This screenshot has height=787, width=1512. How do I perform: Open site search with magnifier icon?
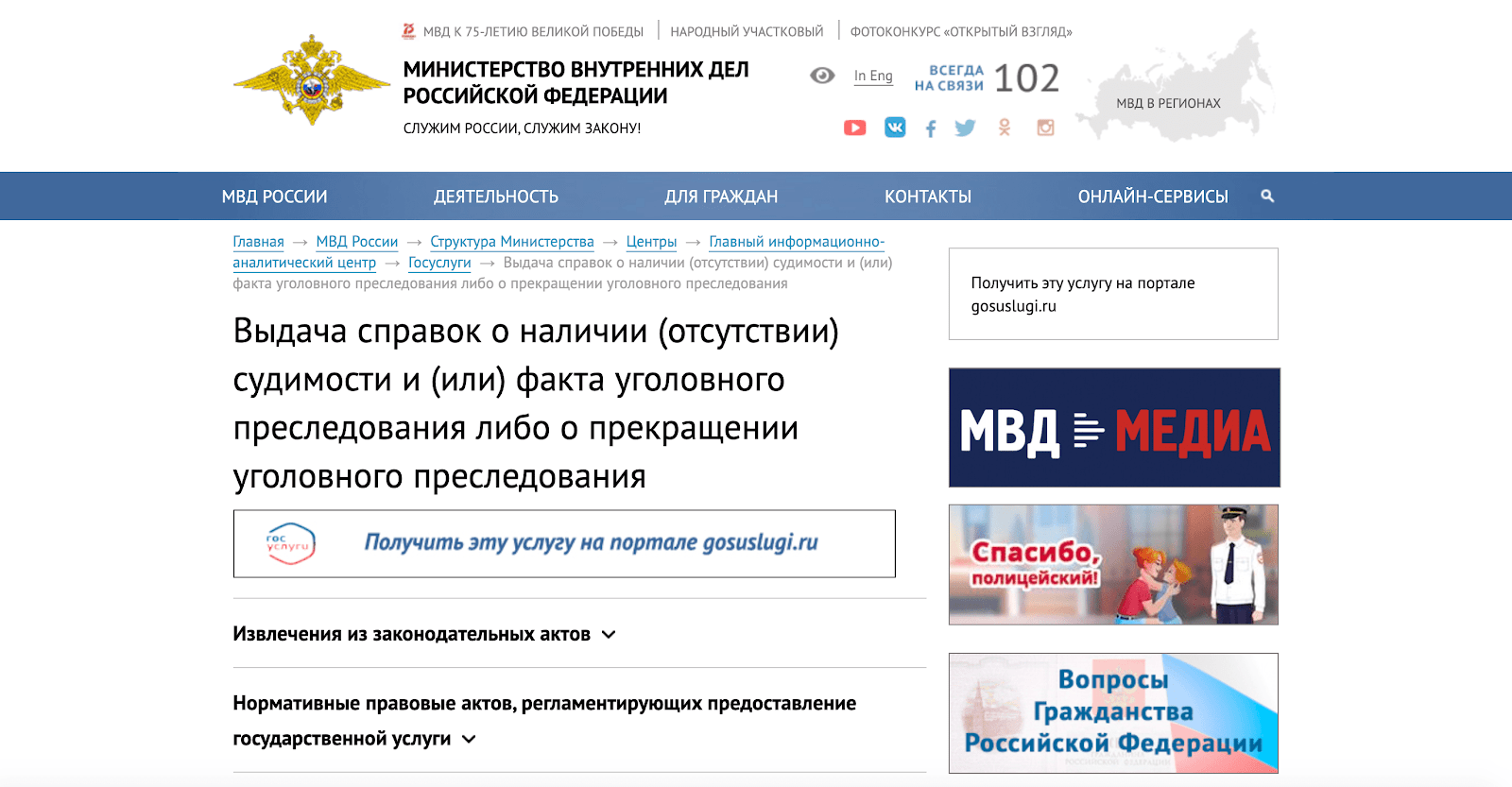coord(1267,197)
